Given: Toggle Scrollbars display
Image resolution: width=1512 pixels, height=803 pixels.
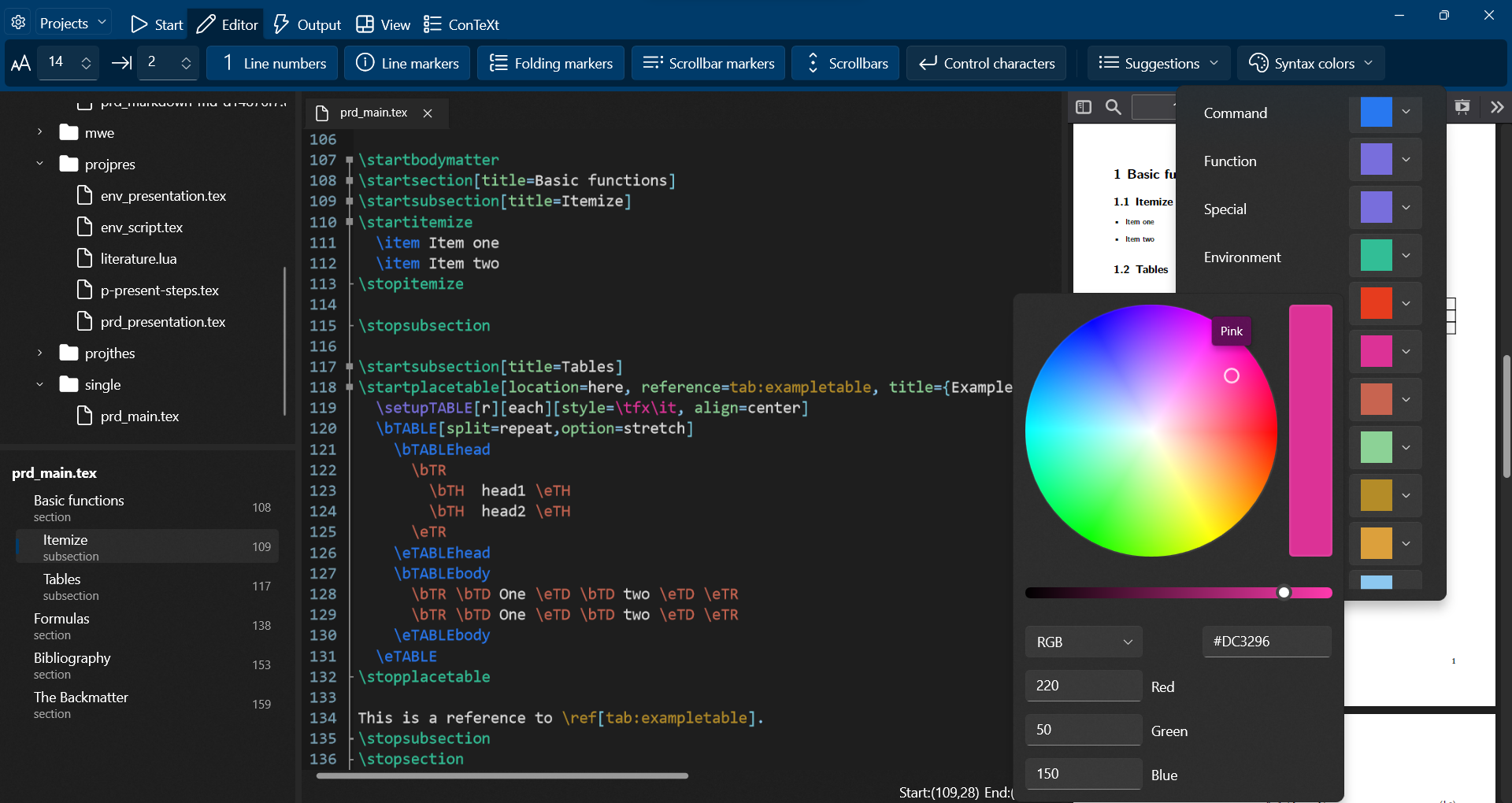Looking at the screenshot, I should click(x=846, y=63).
